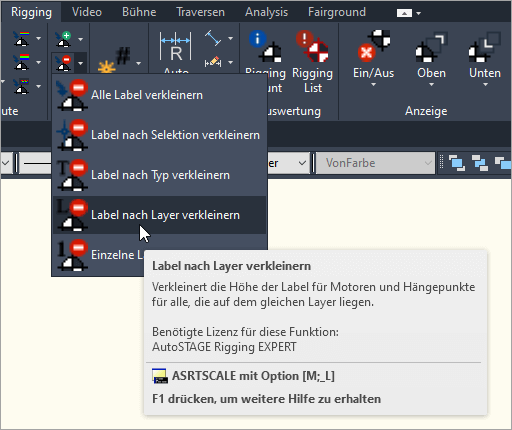Screen dimensions: 512x430
Task: Click the middle colored attribute icon
Action: coord(21,62)
